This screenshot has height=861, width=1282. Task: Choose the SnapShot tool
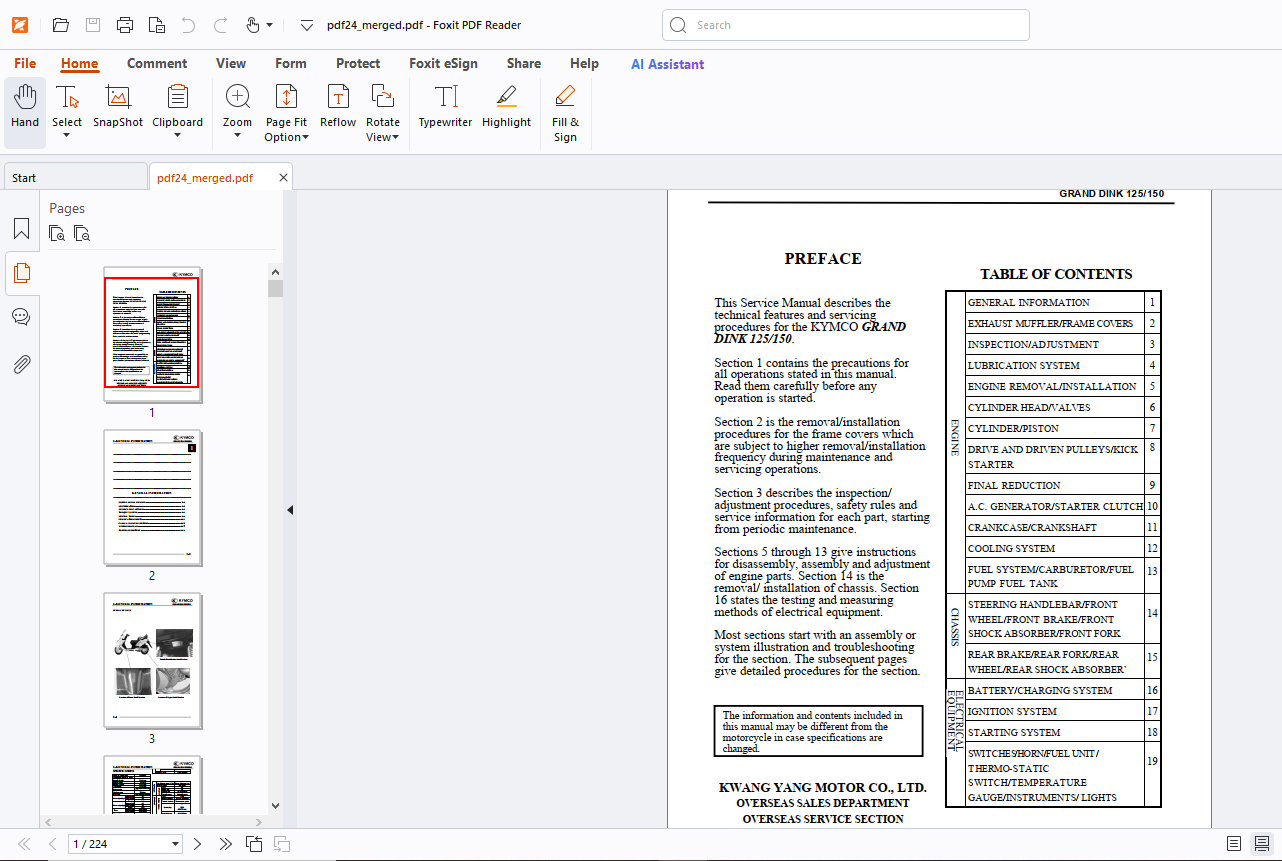pos(118,106)
